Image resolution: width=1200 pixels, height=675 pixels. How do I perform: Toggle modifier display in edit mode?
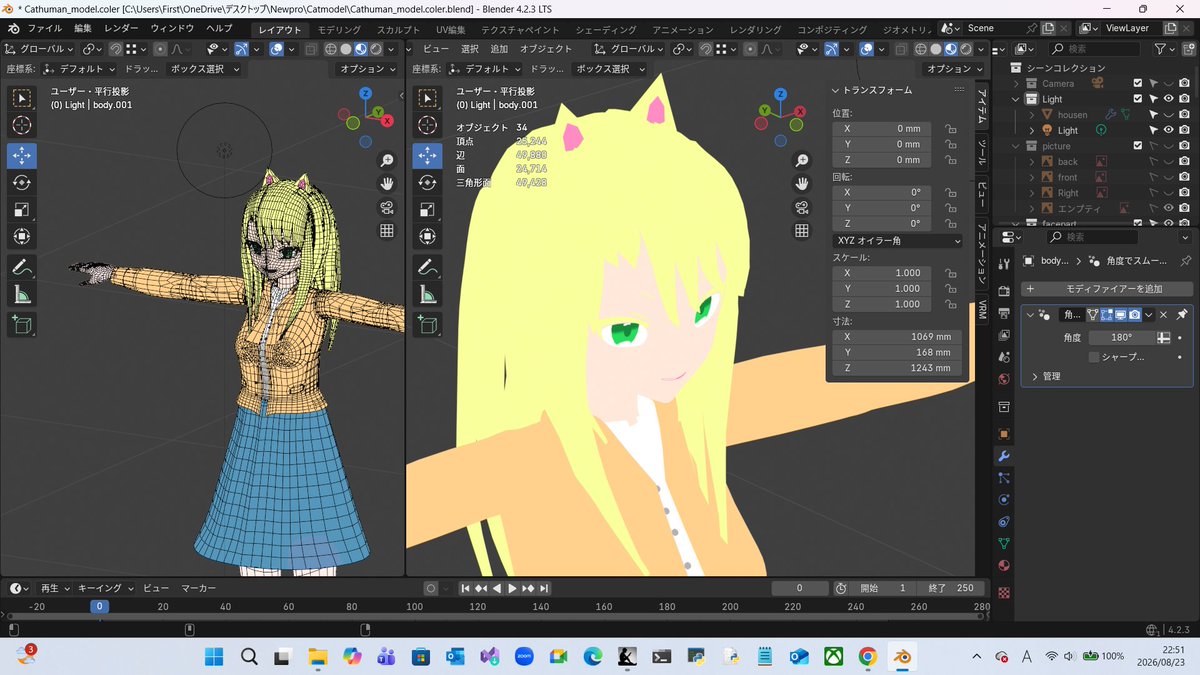[x=1107, y=314]
